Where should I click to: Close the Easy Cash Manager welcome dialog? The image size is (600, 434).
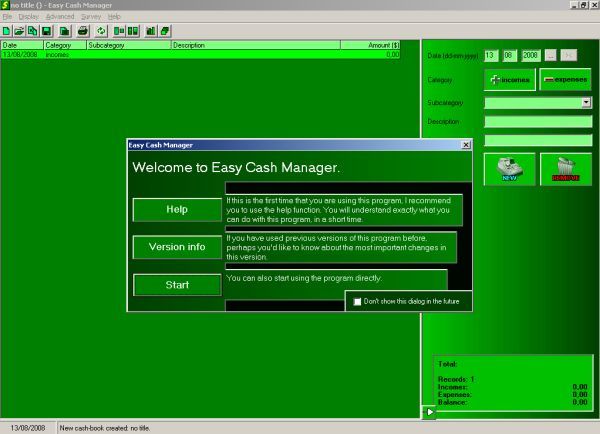click(x=466, y=145)
